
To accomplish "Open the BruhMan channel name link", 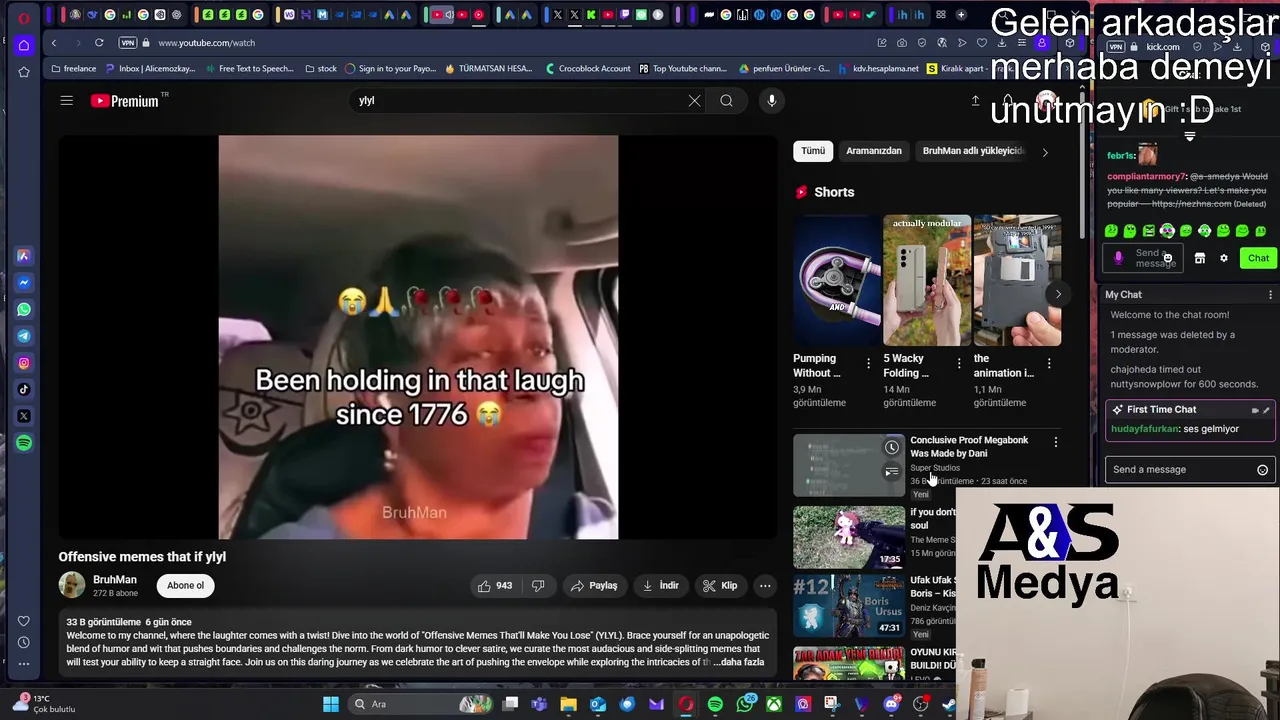I will click(x=115, y=580).
